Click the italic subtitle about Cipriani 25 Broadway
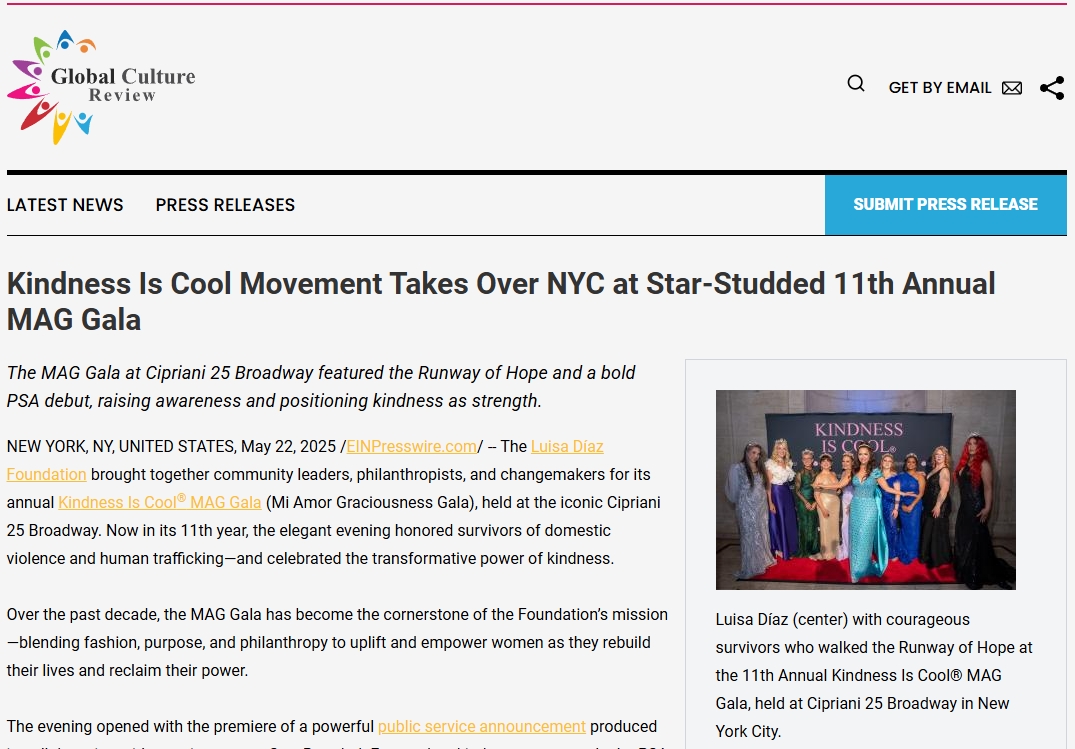Screen dimensions: 1075x749 (x=321, y=387)
